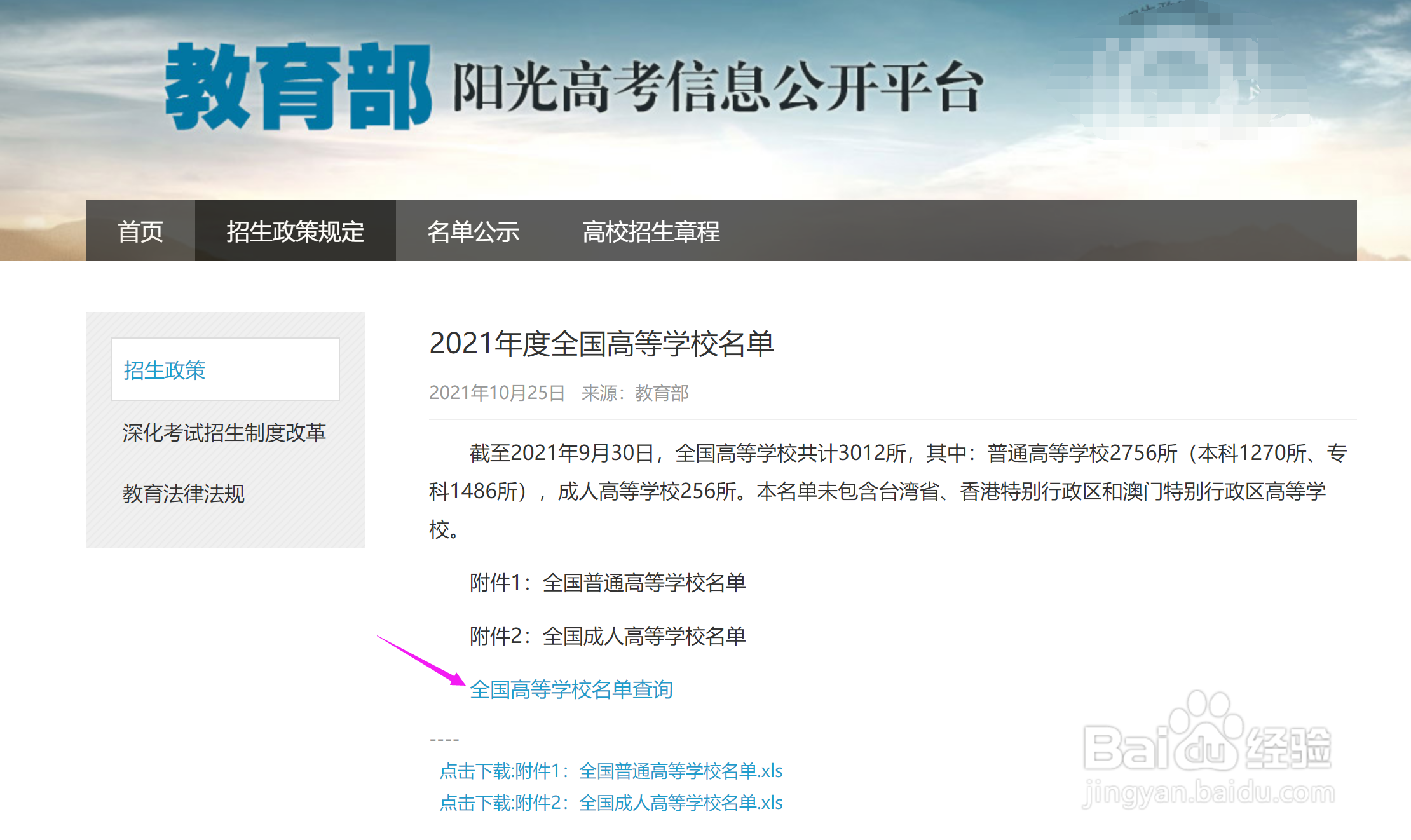
Task: Click the 全国高等学校名单查询 link
Action: 571,689
